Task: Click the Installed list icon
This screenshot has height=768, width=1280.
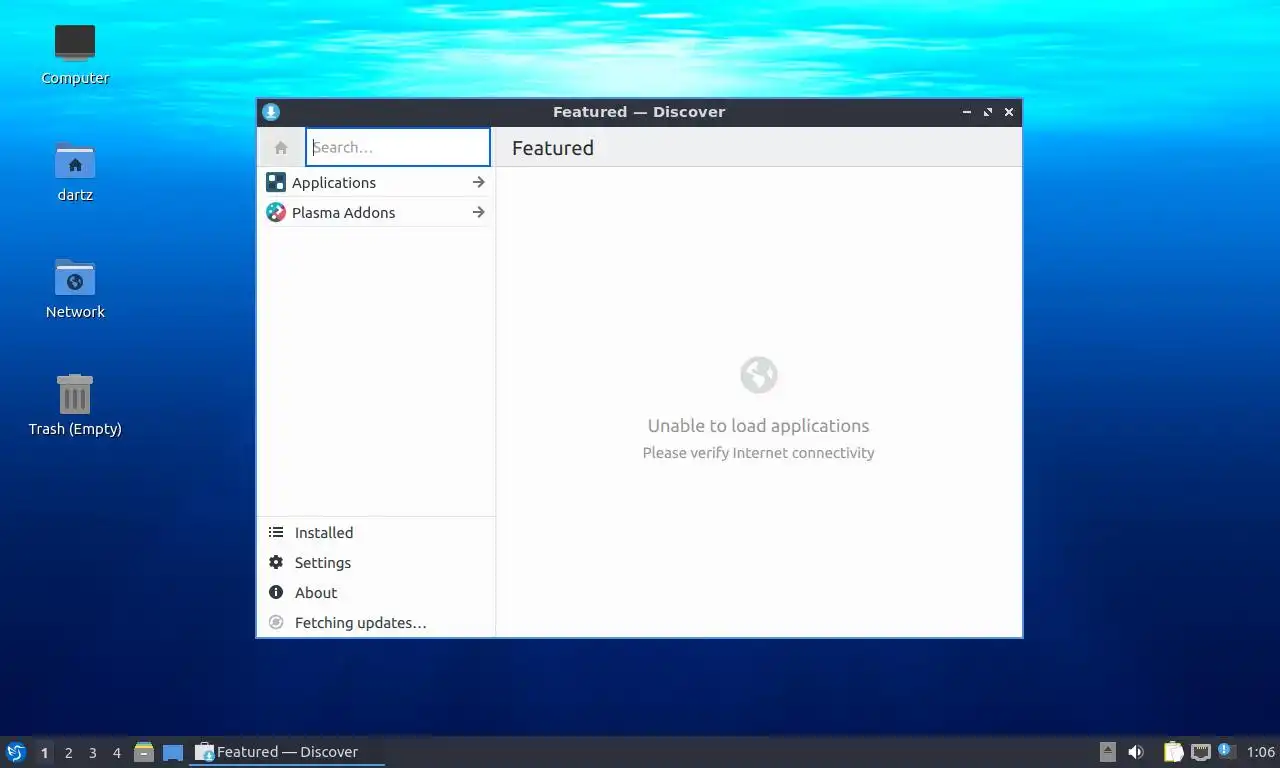Action: pyautogui.click(x=276, y=532)
